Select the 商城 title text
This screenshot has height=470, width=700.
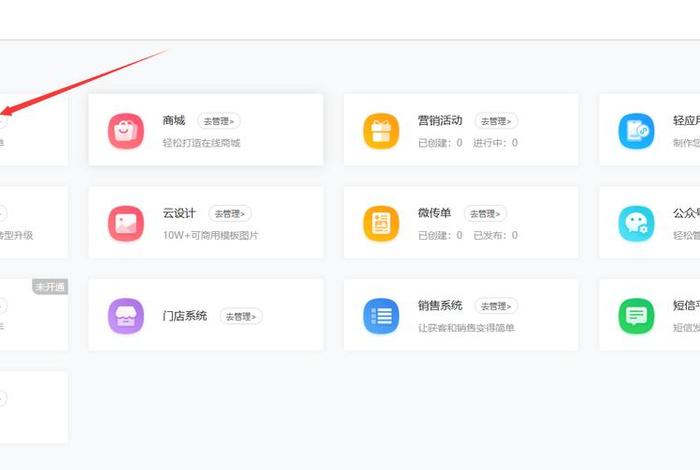[174, 121]
